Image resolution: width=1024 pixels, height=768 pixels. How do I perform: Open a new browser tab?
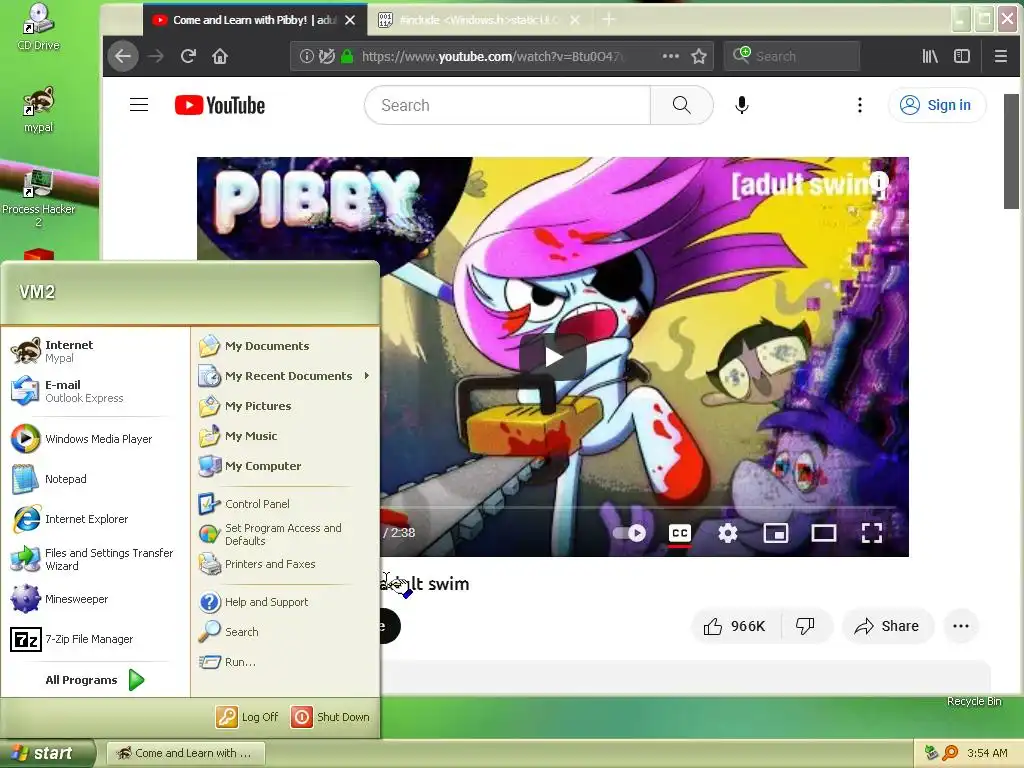pos(609,20)
